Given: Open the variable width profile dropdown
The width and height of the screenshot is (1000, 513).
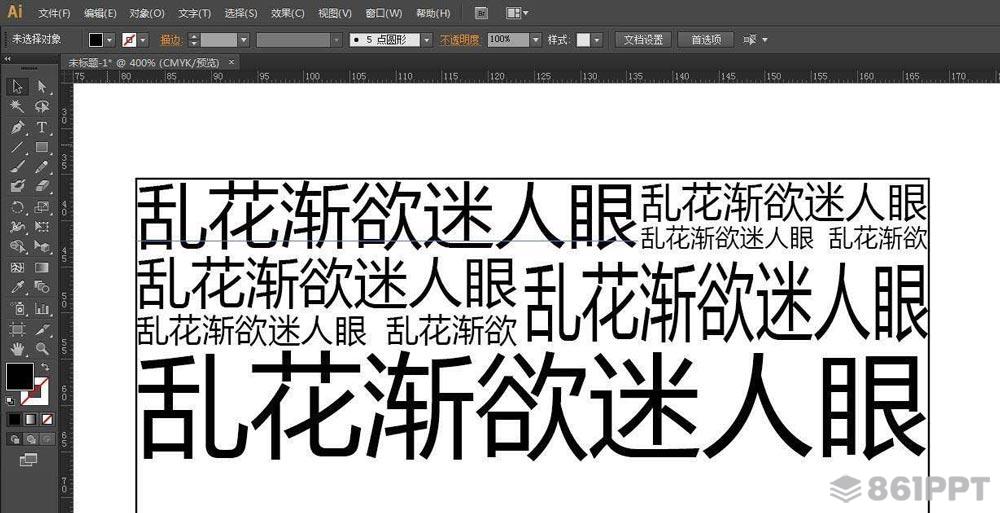Looking at the screenshot, I should pyautogui.click(x=336, y=40).
